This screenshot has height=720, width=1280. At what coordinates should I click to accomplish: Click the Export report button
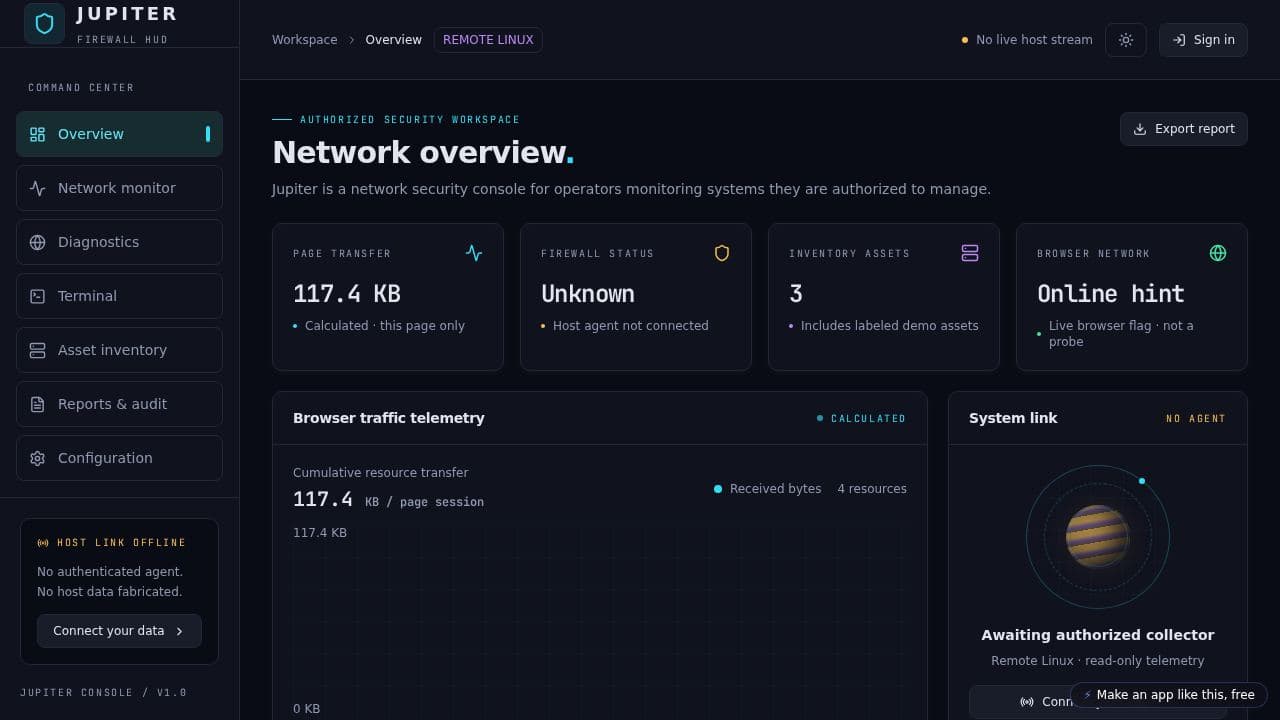click(x=1184, y=129)
